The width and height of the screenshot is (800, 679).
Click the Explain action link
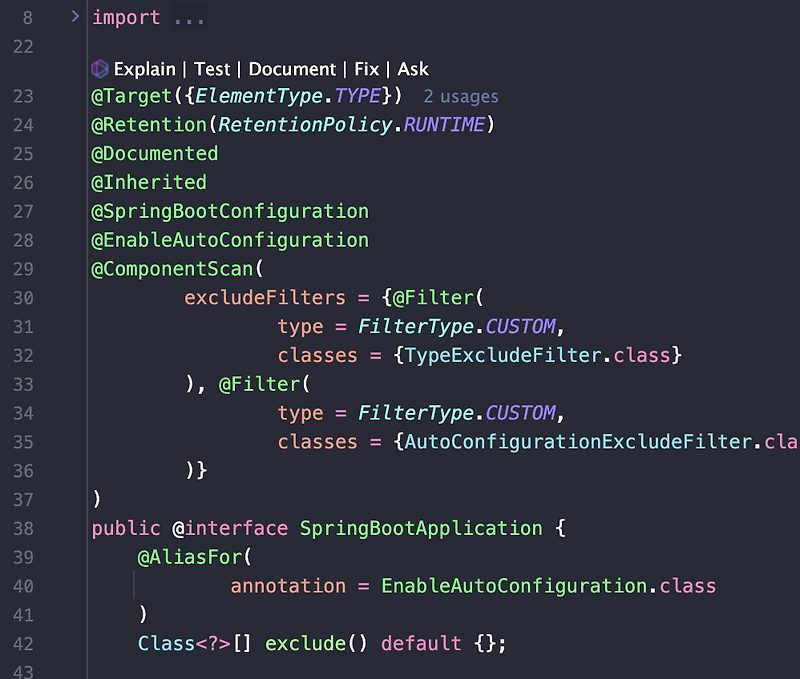coord(145,69)
